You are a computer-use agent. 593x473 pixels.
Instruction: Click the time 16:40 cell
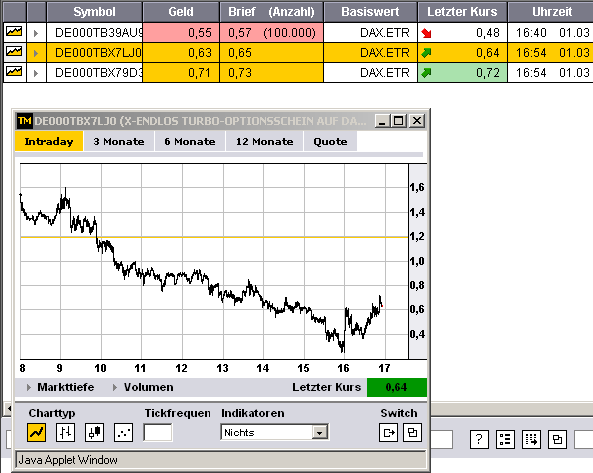(x=531, y=33)
